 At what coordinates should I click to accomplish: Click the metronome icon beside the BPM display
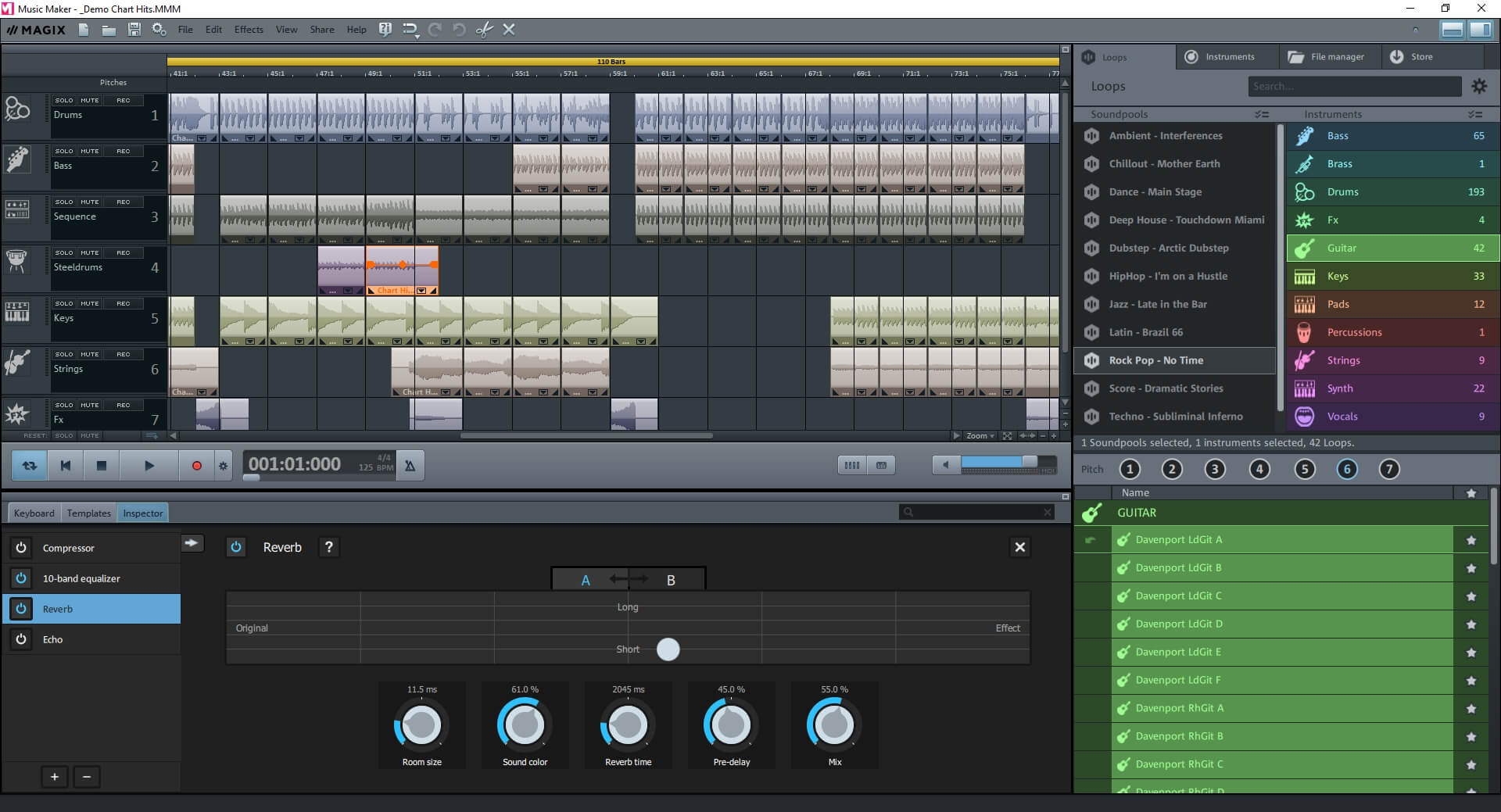coord(410,466)
